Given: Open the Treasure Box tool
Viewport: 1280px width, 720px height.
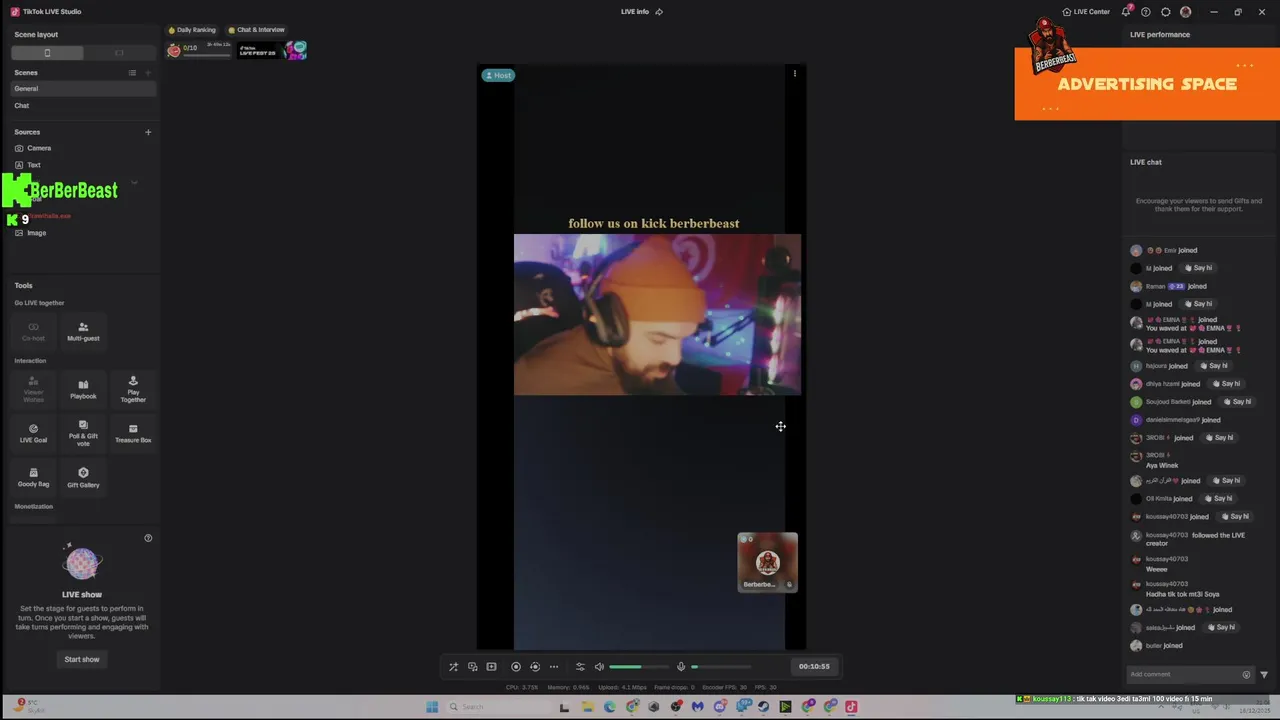Looking at the screenshot, I should pyautogui.click(x=133, y=433).
